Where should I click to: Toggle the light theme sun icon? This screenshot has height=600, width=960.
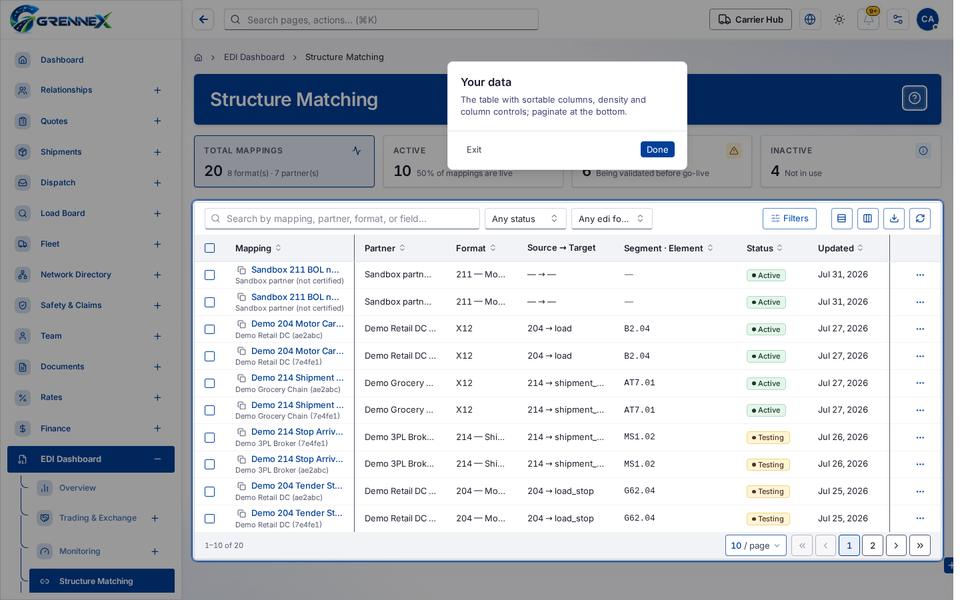pyautogui.click(x=839, y=20)
